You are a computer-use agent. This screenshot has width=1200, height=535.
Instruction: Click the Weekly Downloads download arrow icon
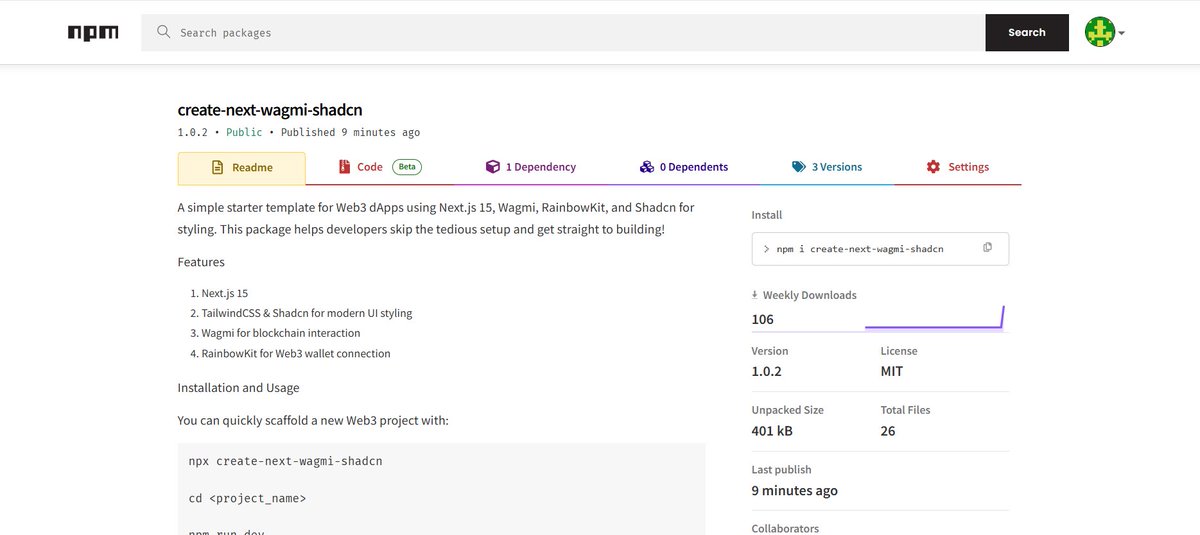point(755,295)
